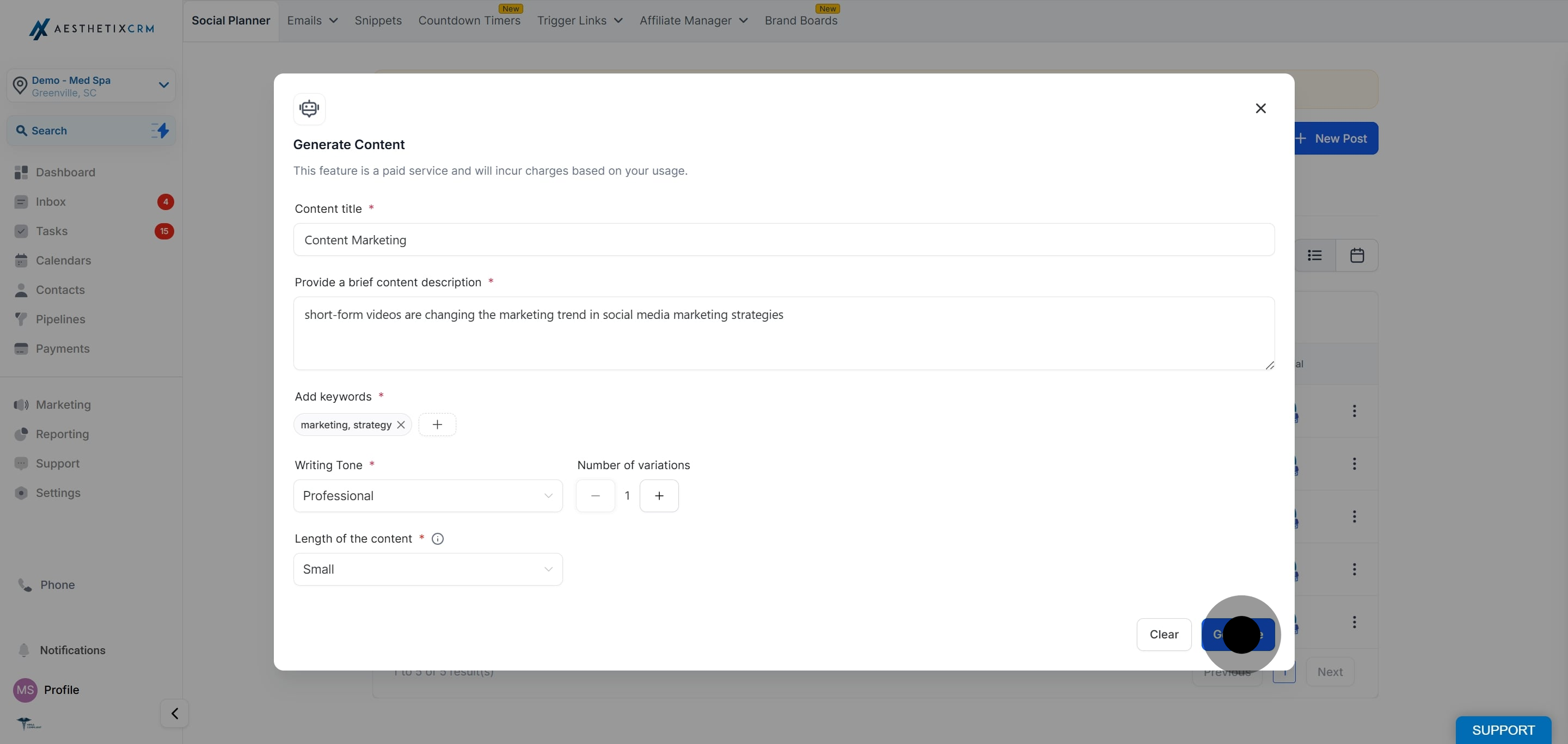Open the Emails tab menu
1568x744 pixels.
[x=313, y=21]
